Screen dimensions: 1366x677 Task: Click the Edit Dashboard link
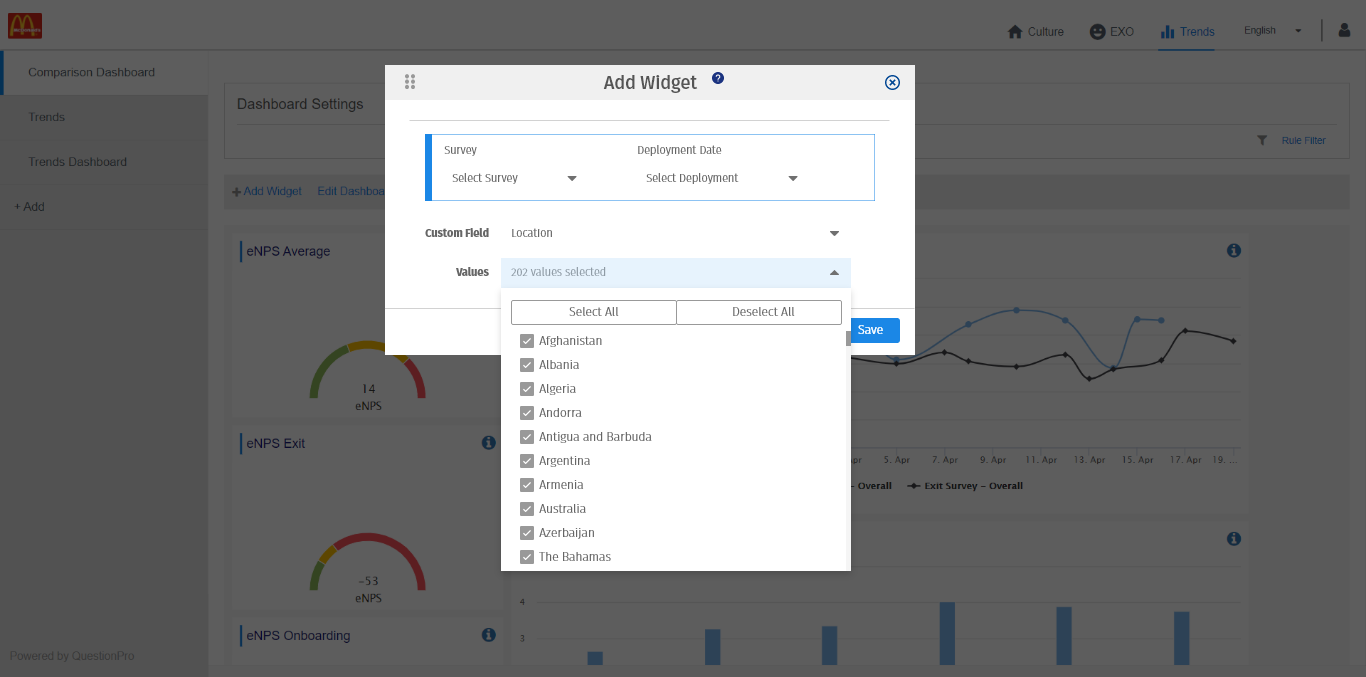coord(352,191)
